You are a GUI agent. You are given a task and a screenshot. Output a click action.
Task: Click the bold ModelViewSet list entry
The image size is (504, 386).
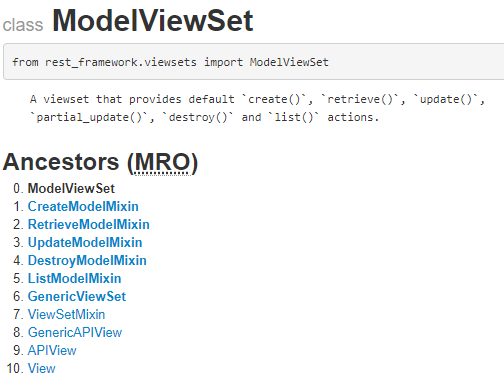71,188
